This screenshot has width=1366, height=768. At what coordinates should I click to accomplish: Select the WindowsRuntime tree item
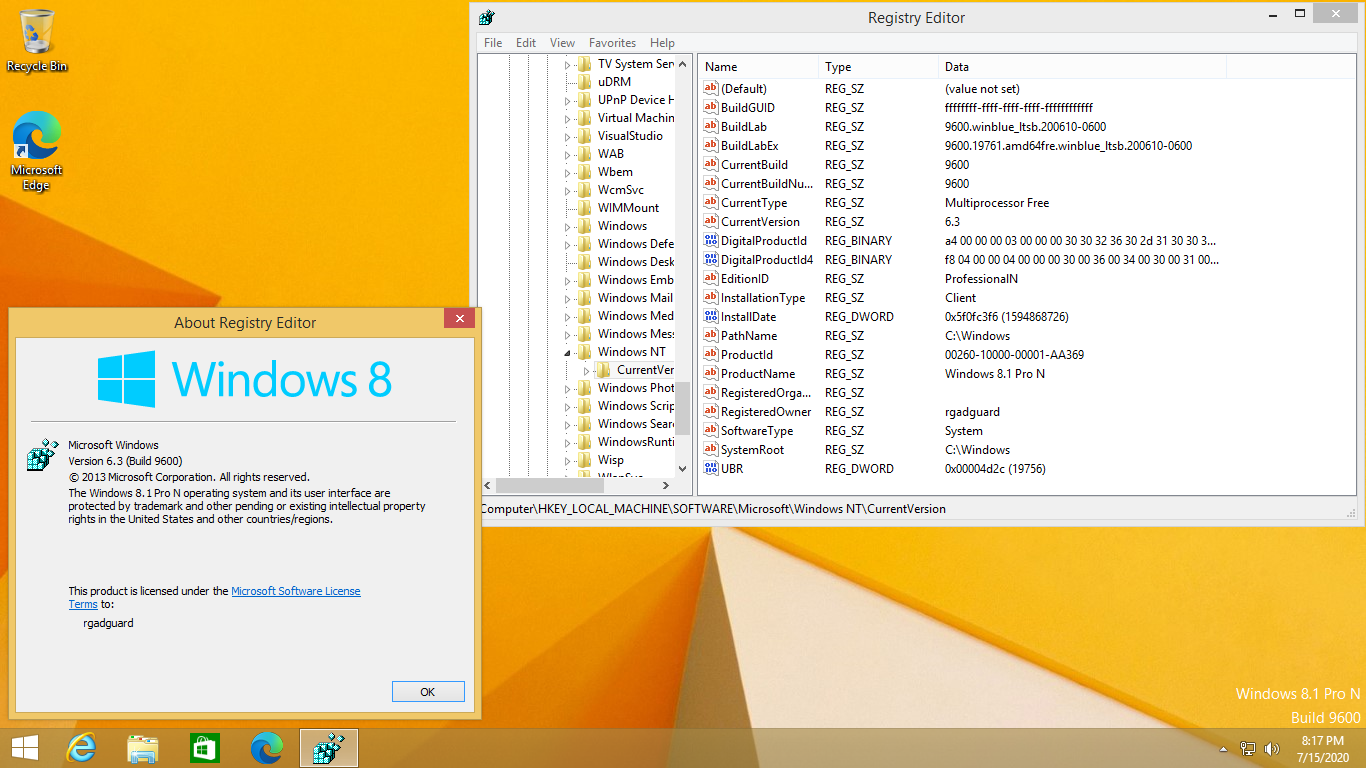click(635, 442)
